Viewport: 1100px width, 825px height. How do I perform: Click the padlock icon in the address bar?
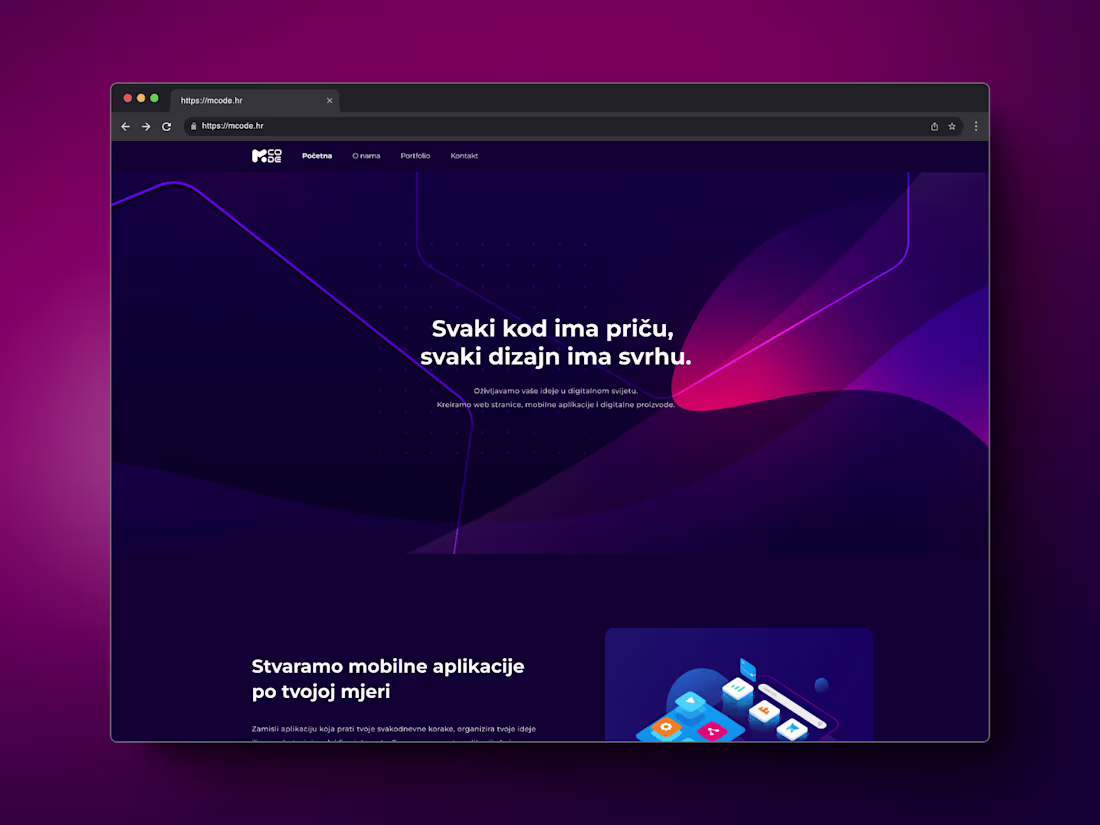pyautogui.click(x=193, y=126)
